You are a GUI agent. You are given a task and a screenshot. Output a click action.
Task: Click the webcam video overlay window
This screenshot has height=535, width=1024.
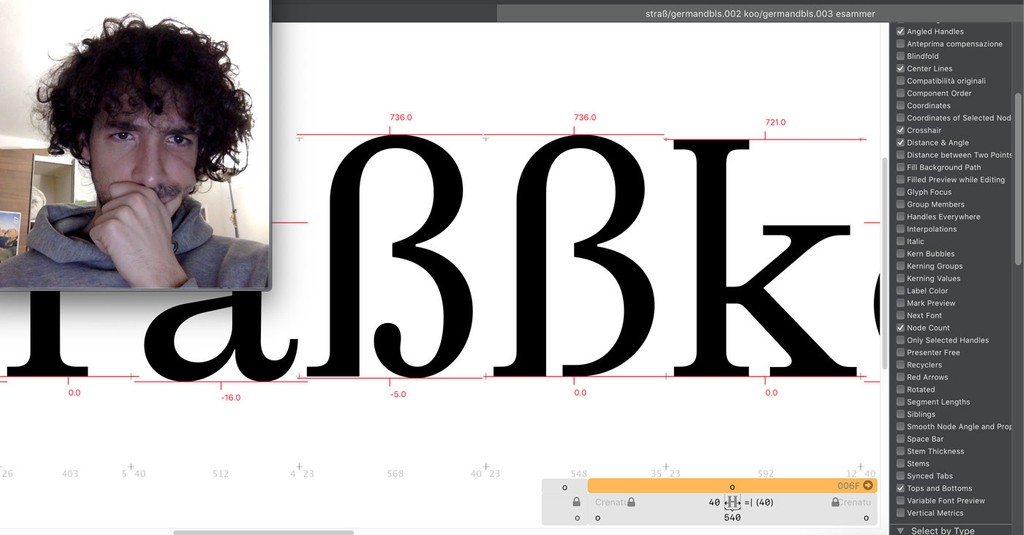[135, 145]
